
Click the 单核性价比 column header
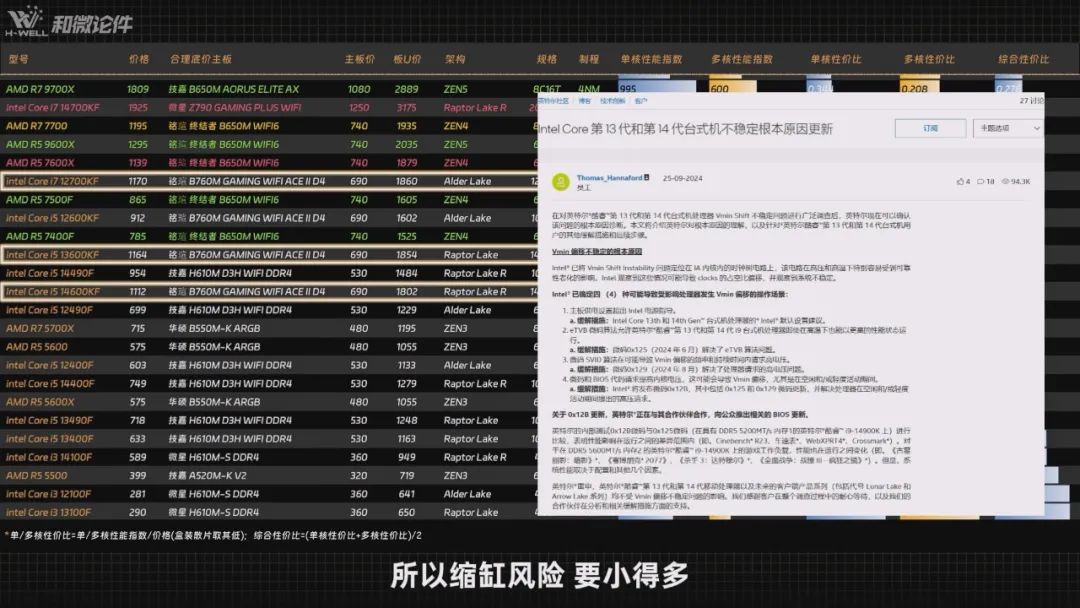click(835, 59)
